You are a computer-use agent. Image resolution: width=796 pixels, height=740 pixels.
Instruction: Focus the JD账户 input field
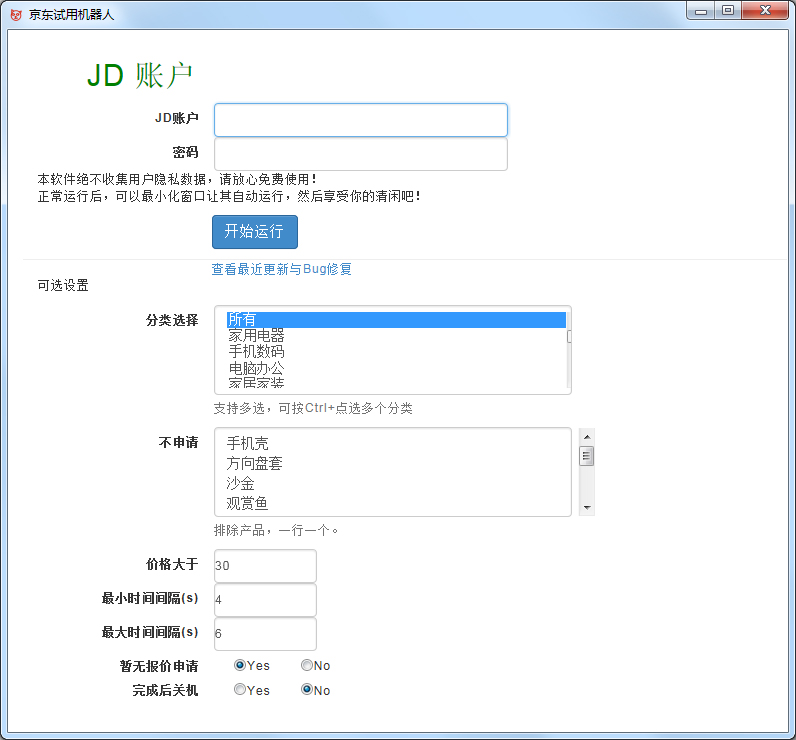[x=360, y=120]
